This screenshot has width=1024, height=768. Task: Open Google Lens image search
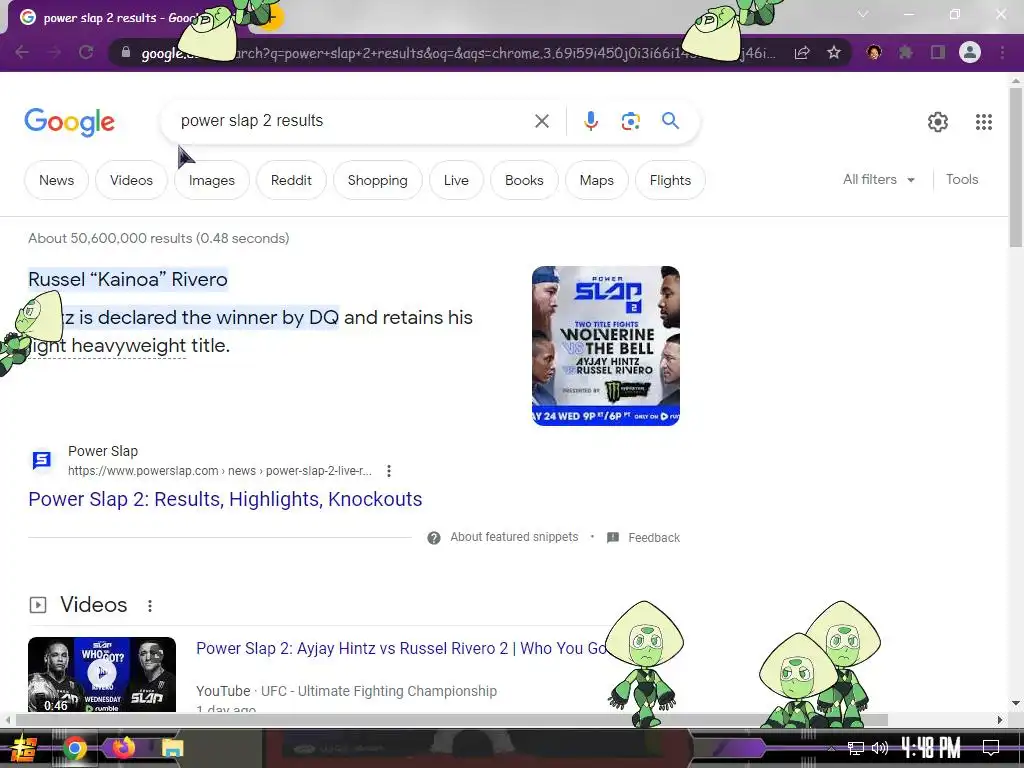630,121
